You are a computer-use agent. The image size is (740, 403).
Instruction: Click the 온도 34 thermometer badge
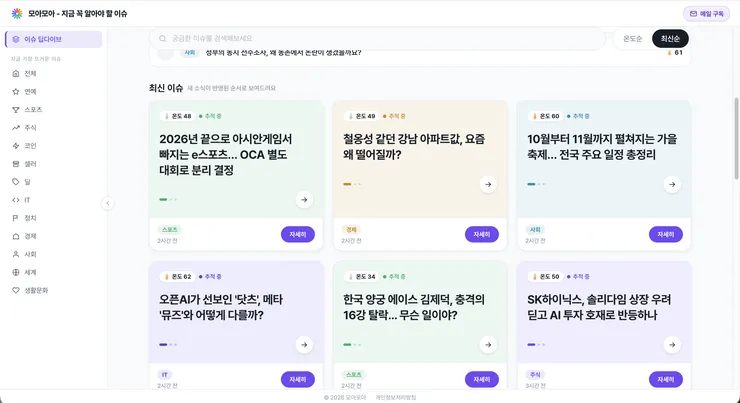(x=362, y=277)
